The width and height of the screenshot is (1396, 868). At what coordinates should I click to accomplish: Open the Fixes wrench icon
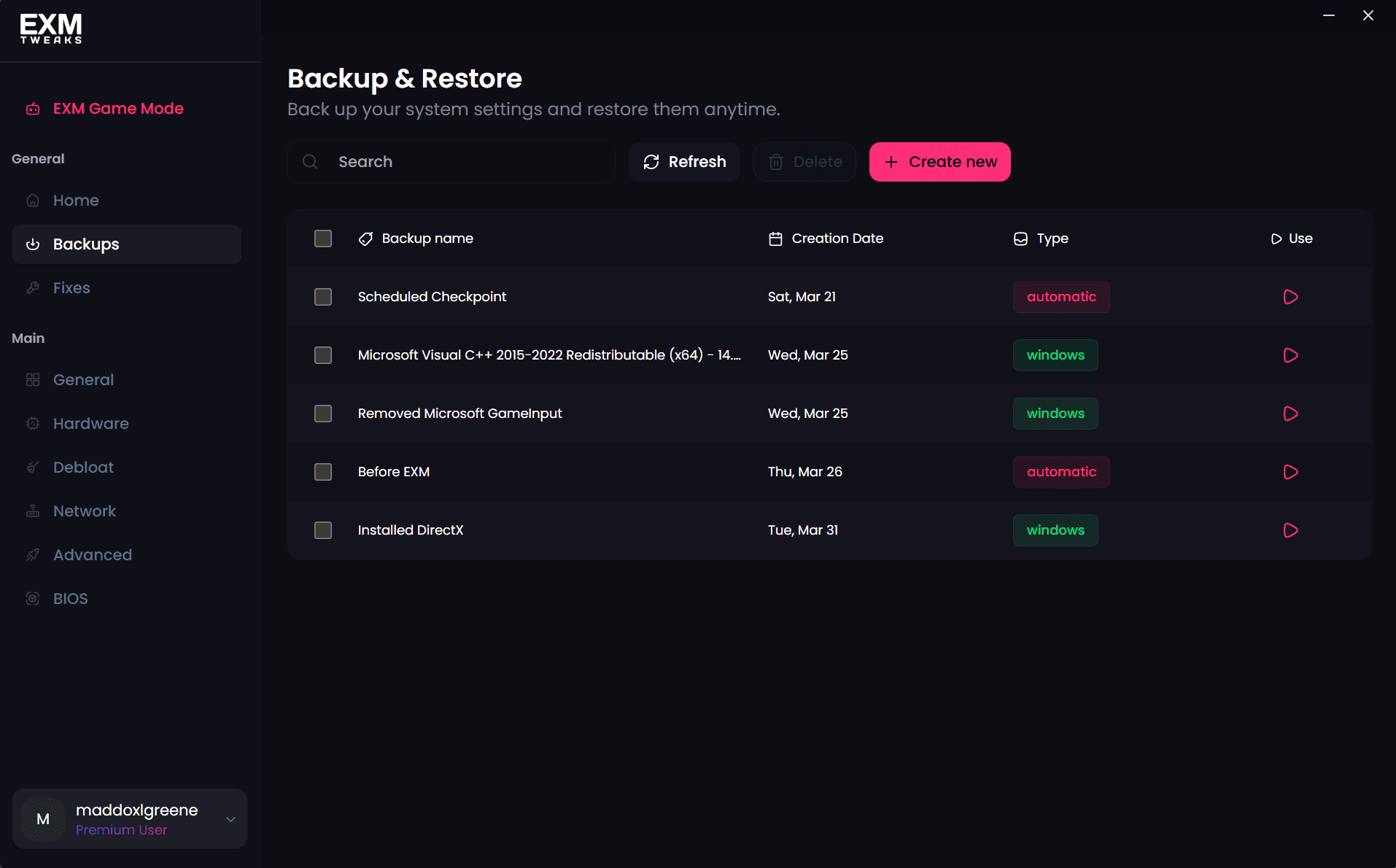pyautogui.click(x=33, y=287)
